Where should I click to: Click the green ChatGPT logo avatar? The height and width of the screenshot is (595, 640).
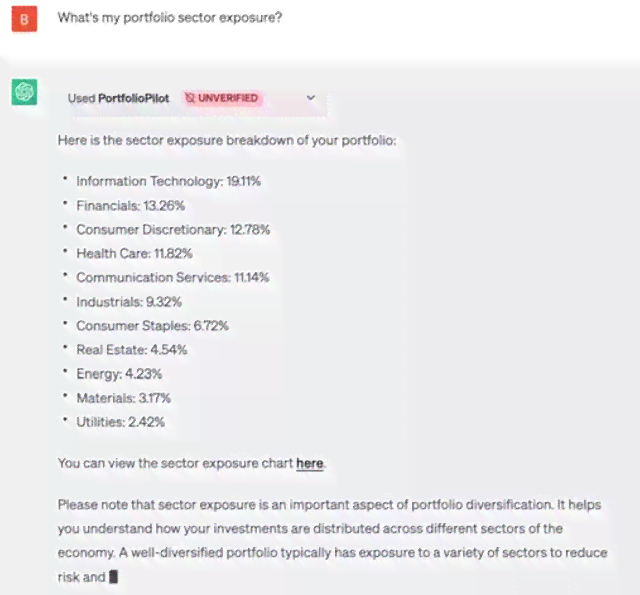click(24, 92)
